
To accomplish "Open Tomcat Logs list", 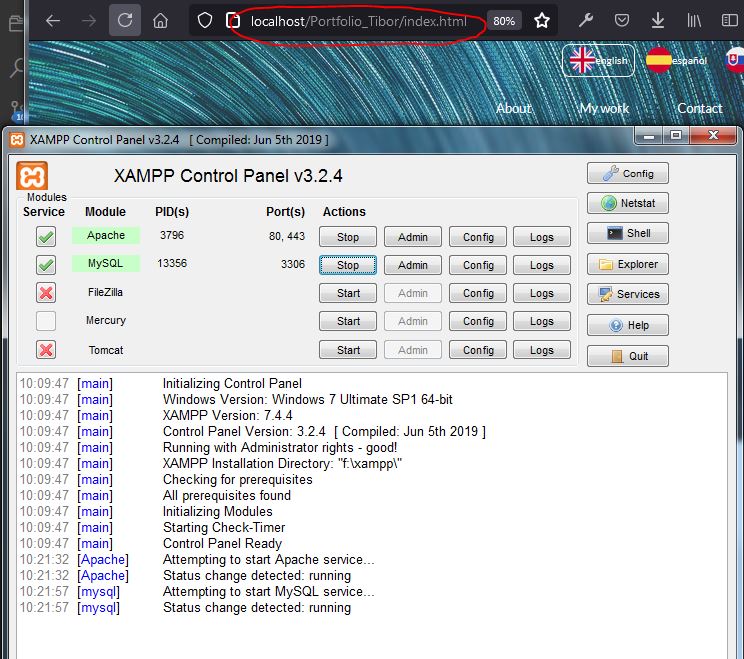I will tap(542, 350).
